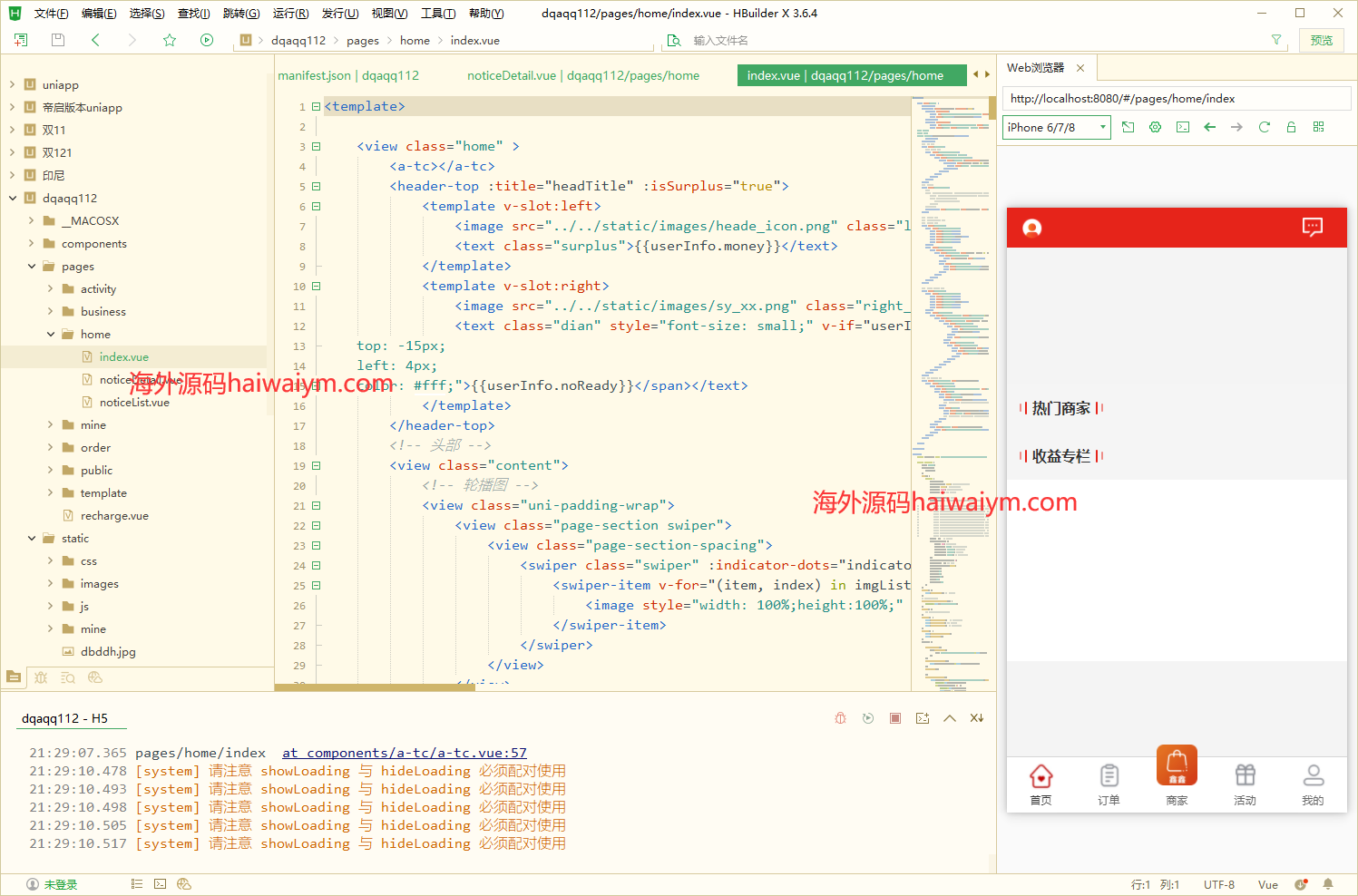Click the 预览 button
Screen dimensions: 1358x896
(x=1322, y=40)
